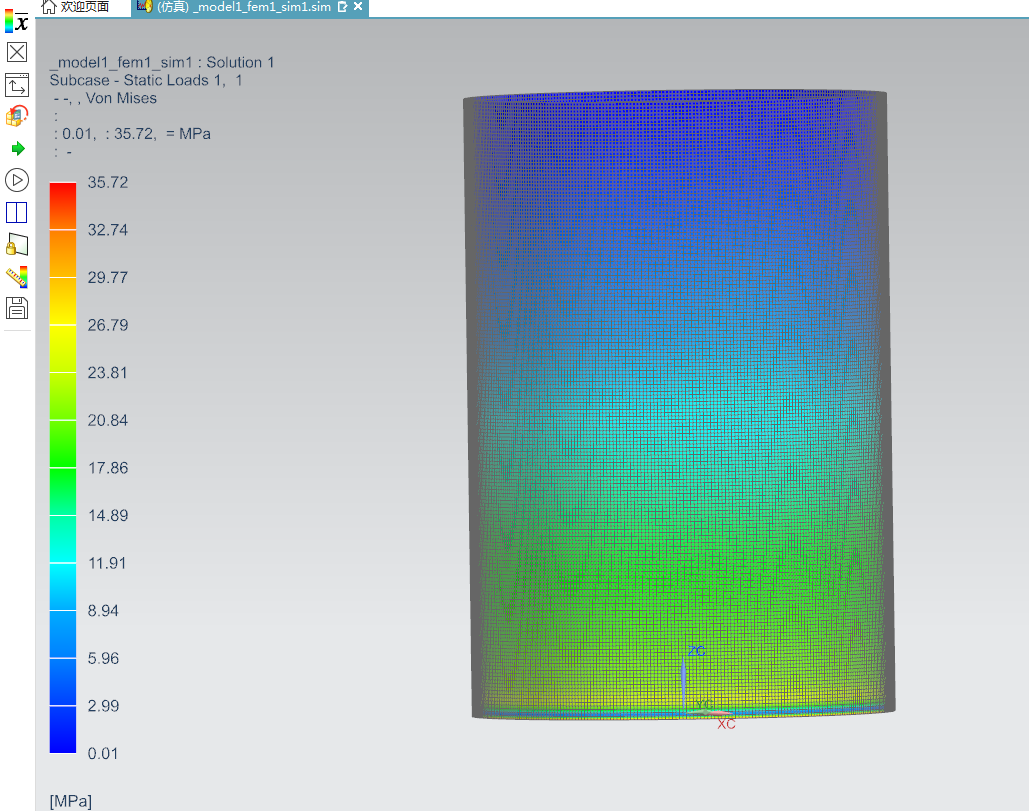Click the legend maximum value 35.72
Viewport: 1029px width, 811px height.
pos(108,182)
